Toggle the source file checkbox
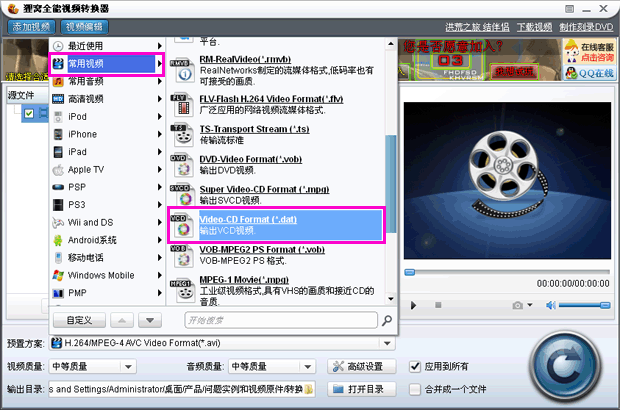 tap(29, 114)
